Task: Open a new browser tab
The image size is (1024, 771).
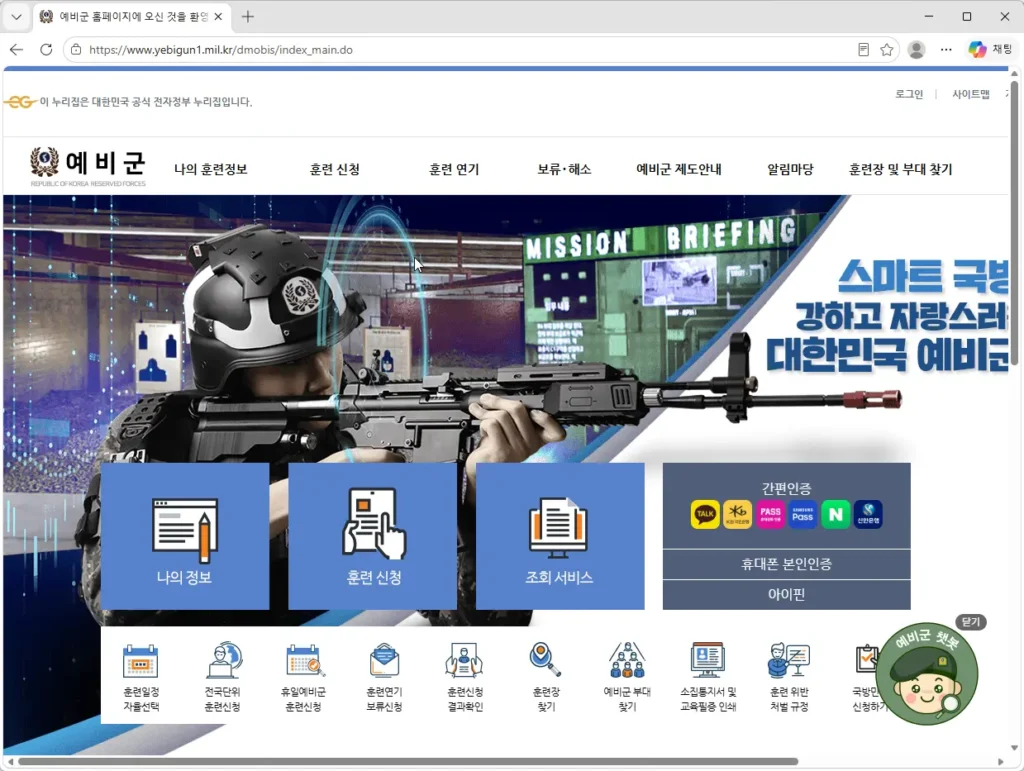Action: coord(248,17)
